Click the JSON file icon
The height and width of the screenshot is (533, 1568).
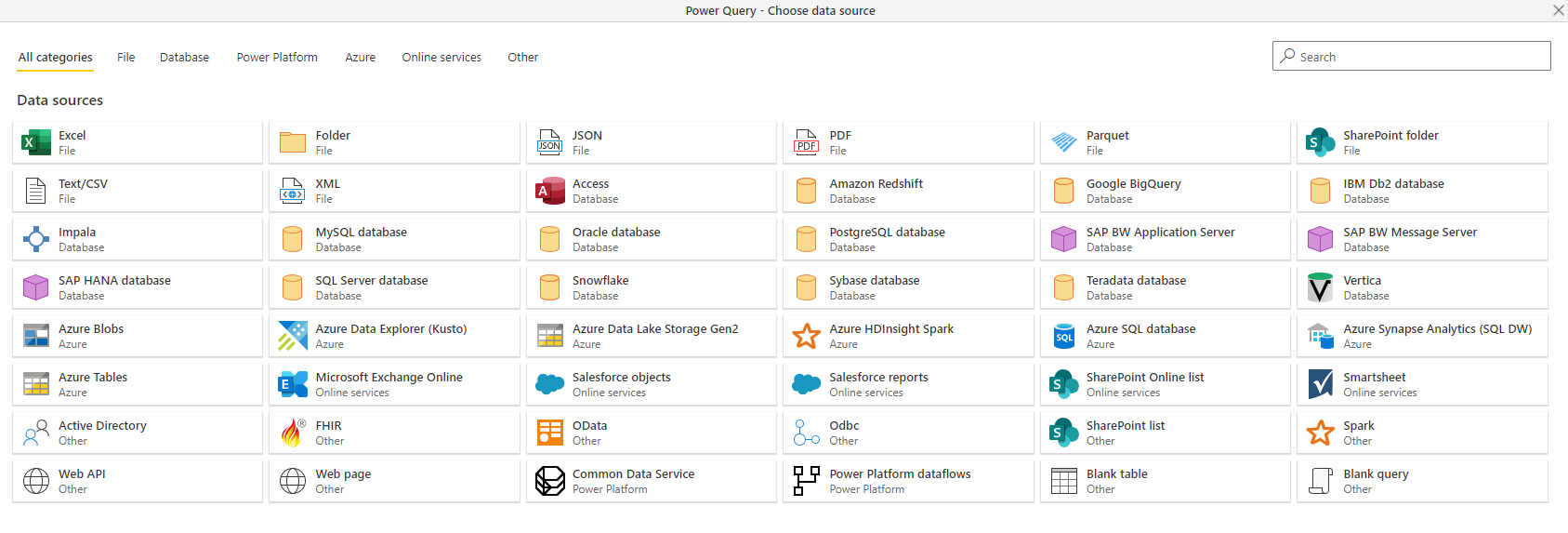[549, 142]
